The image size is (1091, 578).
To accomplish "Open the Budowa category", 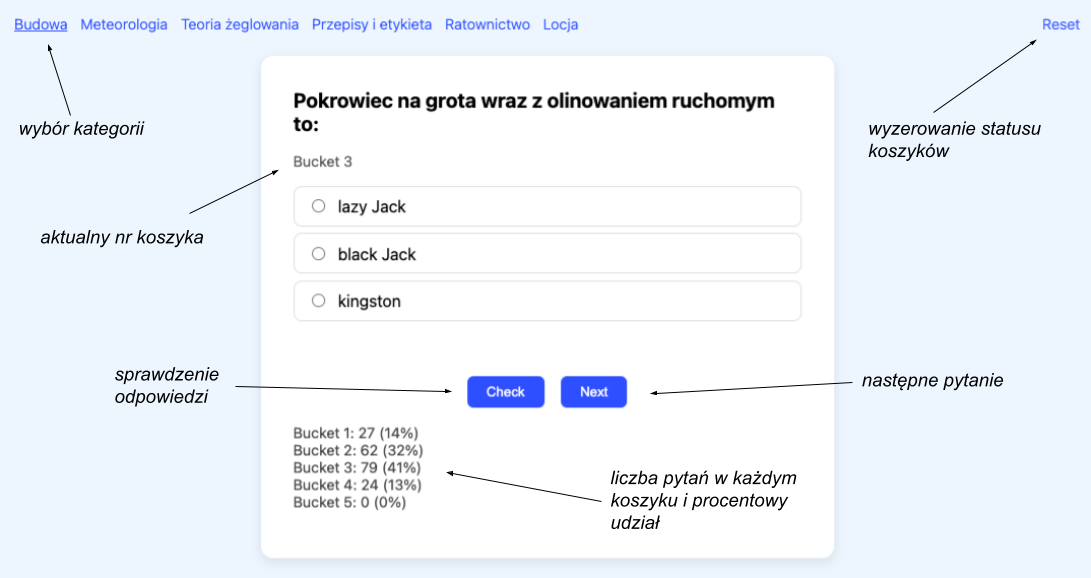I will (40, 24).
